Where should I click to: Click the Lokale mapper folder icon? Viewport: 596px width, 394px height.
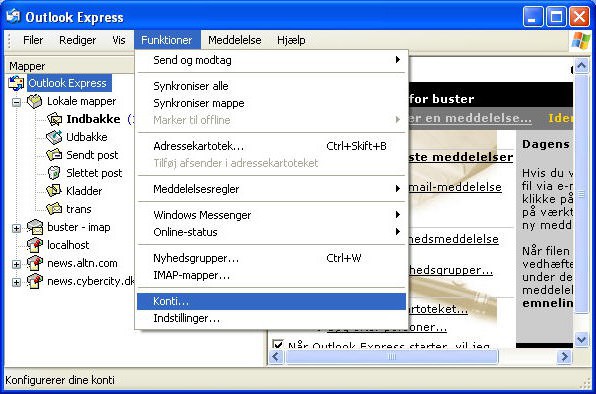click(35, 101)
